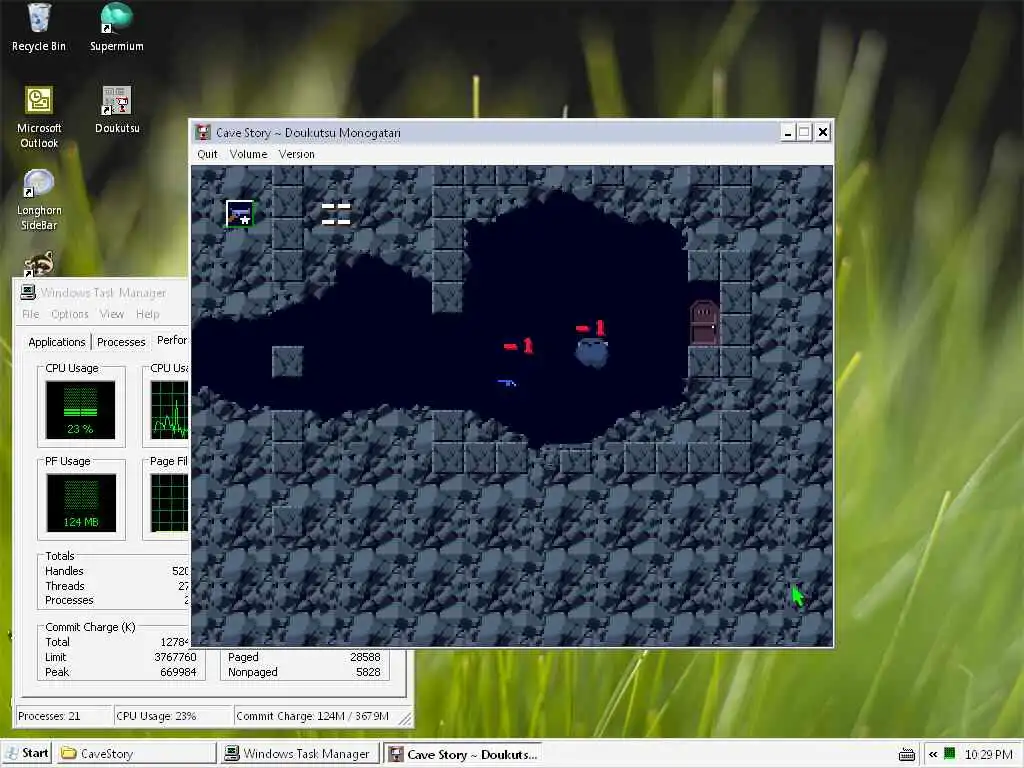Screen dimensions: 1024x768
Task: Switch to the Processes tab
Action: tap(121, 342)
